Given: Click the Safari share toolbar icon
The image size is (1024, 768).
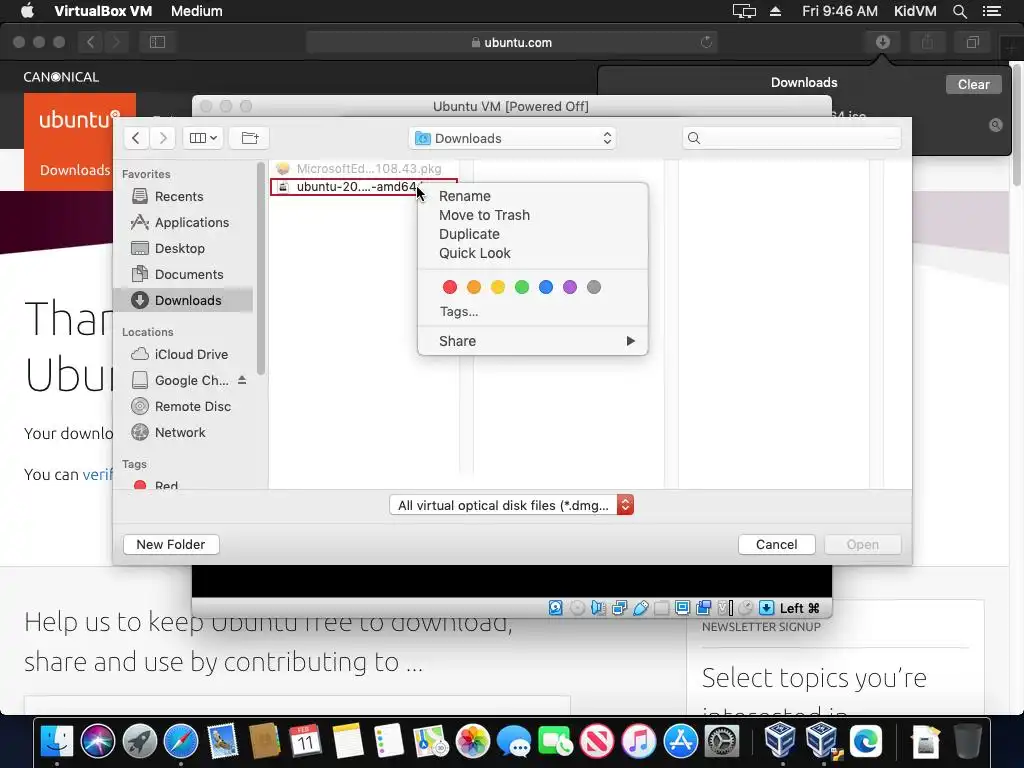Looking at the screenshot, I should click(927, 42).
